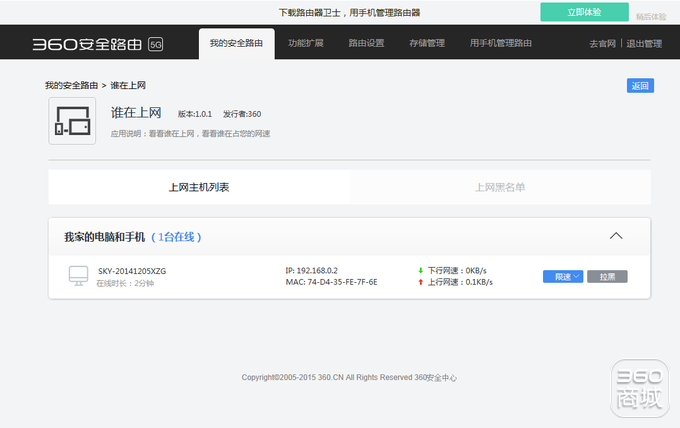Click the 在线时长：2分钟 text
This screenshot has height=428, width=680.
click(125, 283)
